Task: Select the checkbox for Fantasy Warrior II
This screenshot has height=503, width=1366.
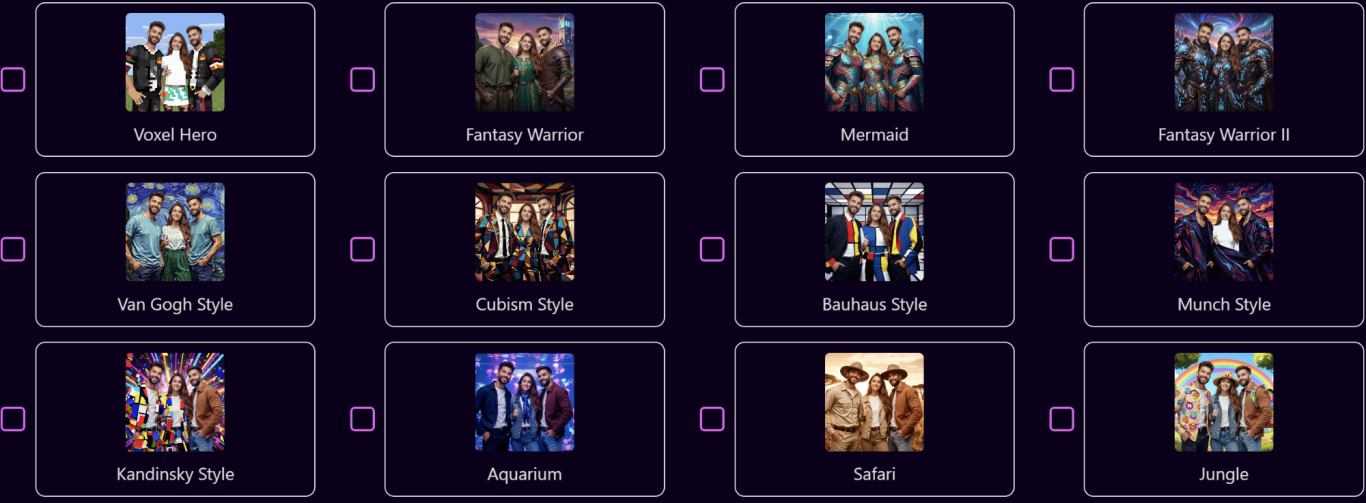Action: coord(1062,80)
